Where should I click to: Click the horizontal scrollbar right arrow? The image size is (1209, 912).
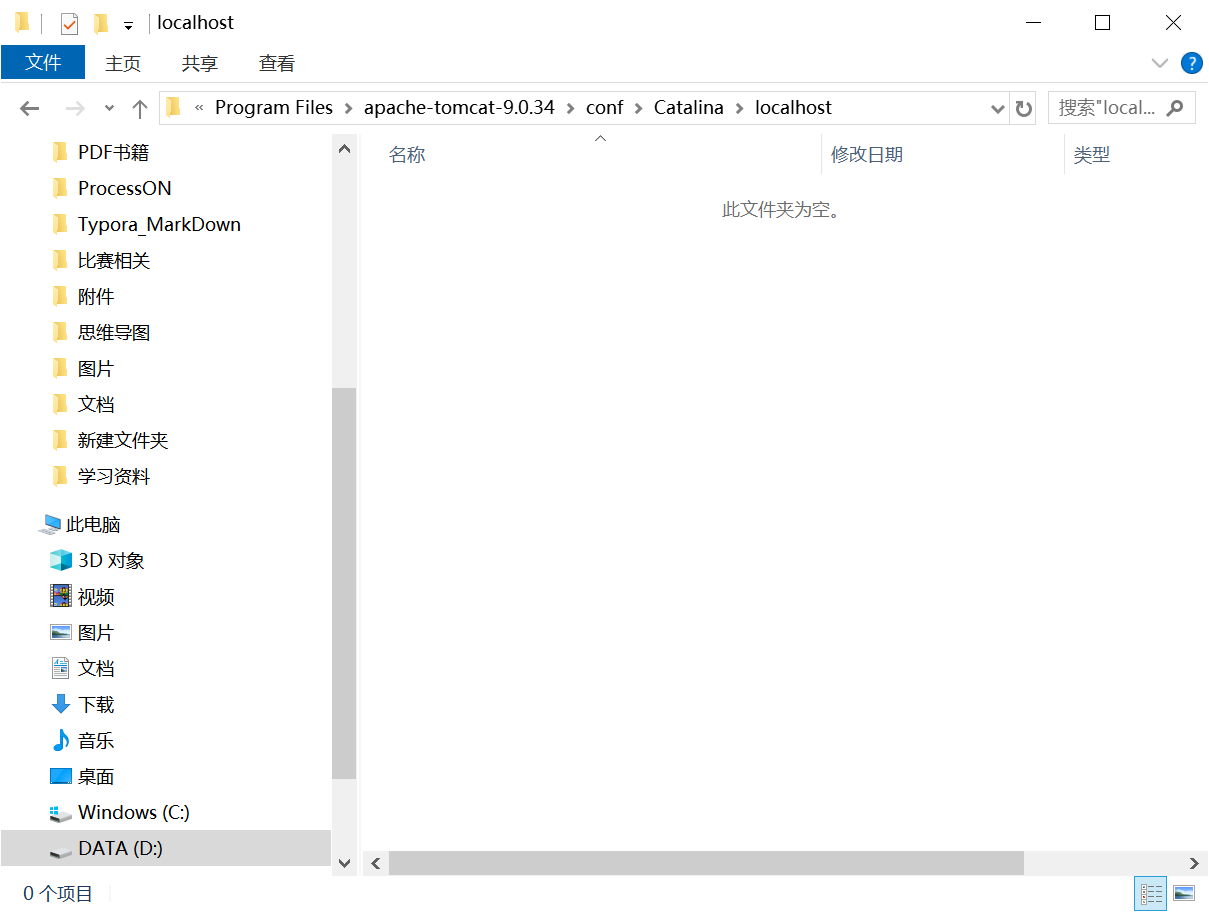pos(1194,862)
